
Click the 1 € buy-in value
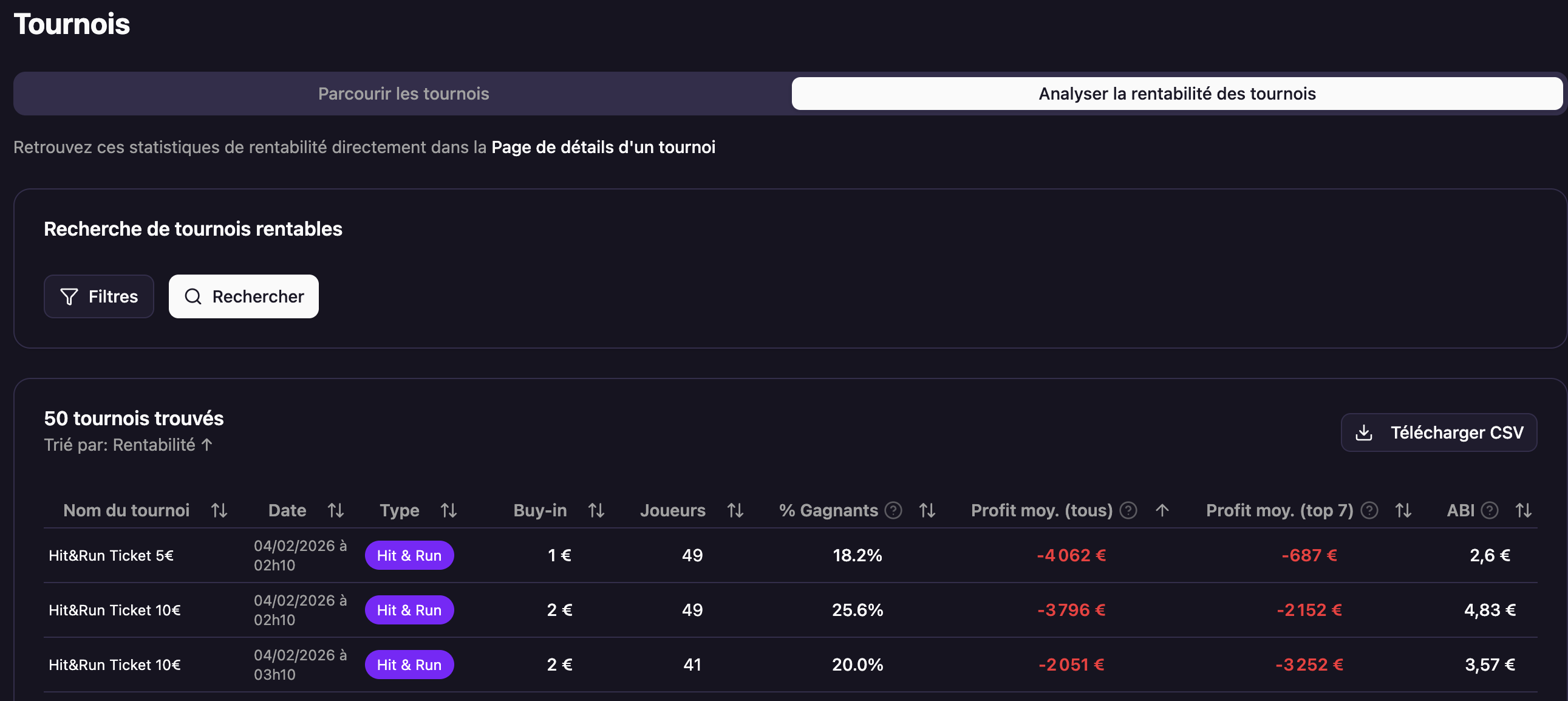tap(559, 555)
